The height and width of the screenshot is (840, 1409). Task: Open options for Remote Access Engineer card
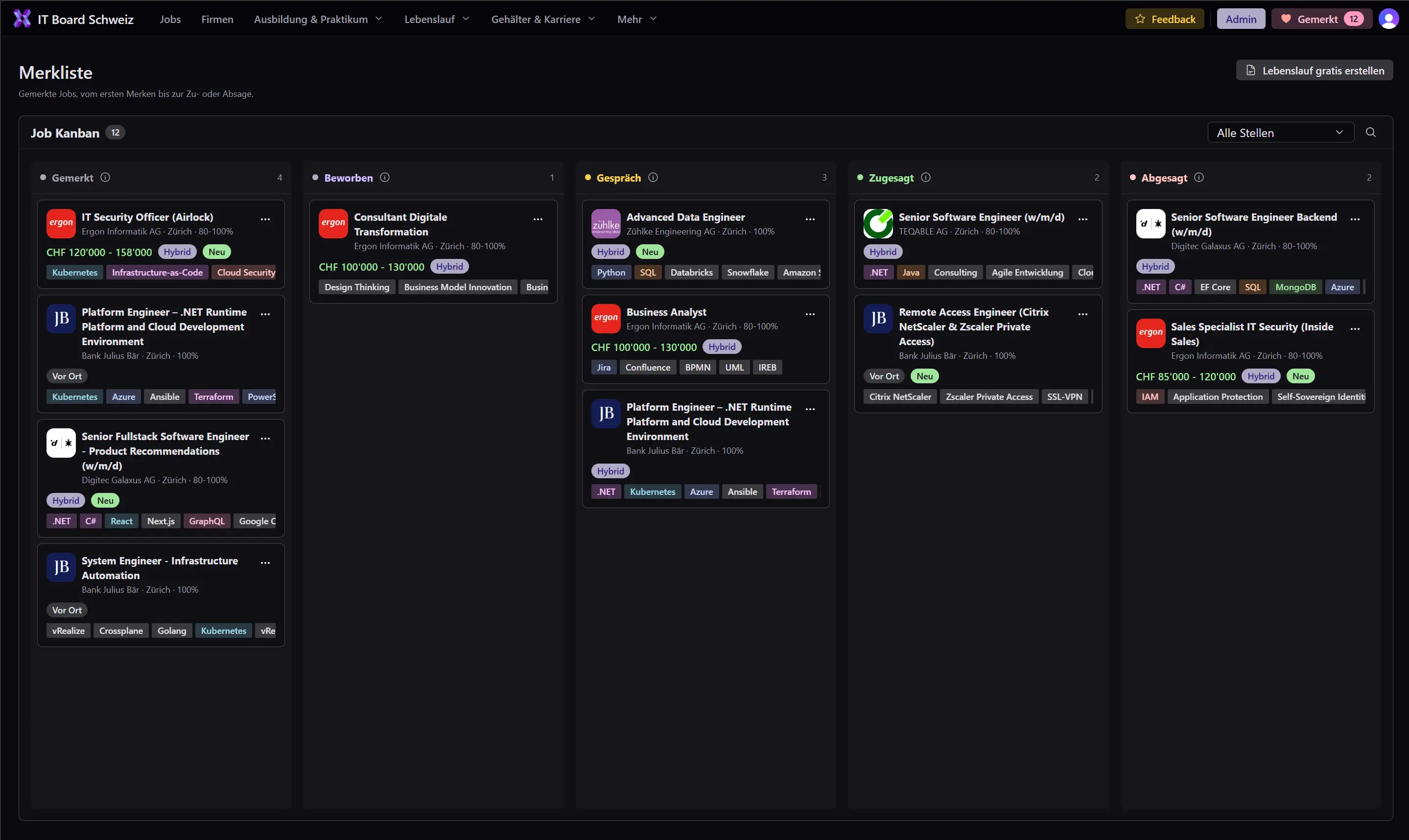[1083, 314]
